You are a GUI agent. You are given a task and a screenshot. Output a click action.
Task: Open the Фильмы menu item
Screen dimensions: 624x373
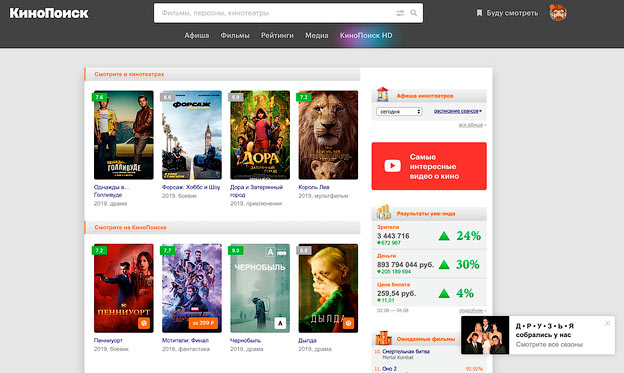[x=235, y=35]
